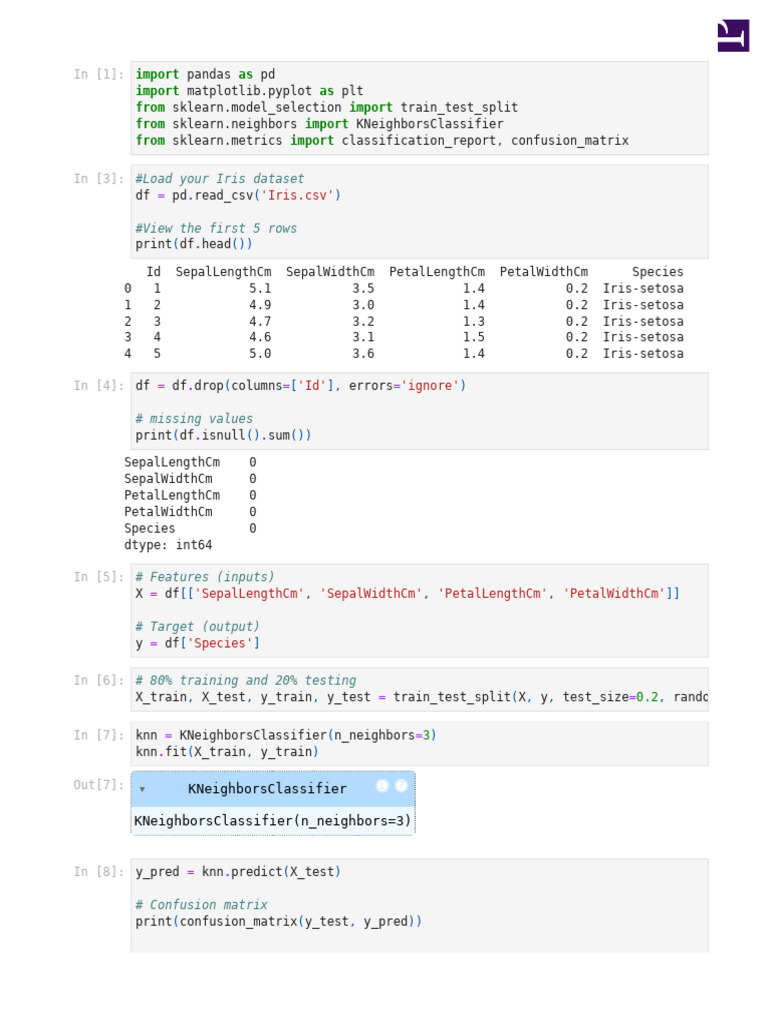Screen dimensions: 768x1024
Task: Click the purple logo icon at top right
Action: point(733,35)
